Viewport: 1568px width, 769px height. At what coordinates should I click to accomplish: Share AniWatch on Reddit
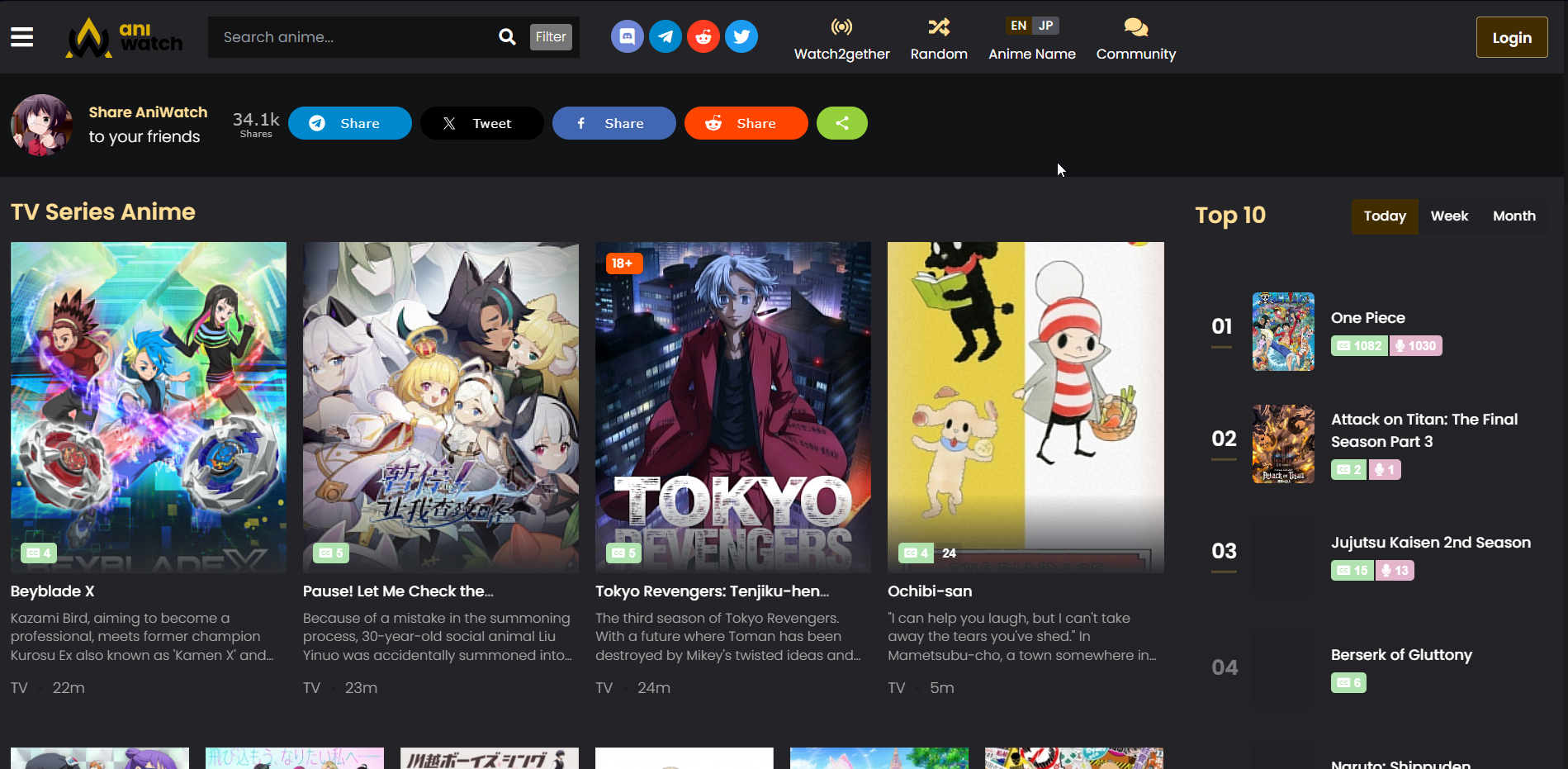click(x=746, y=123)
